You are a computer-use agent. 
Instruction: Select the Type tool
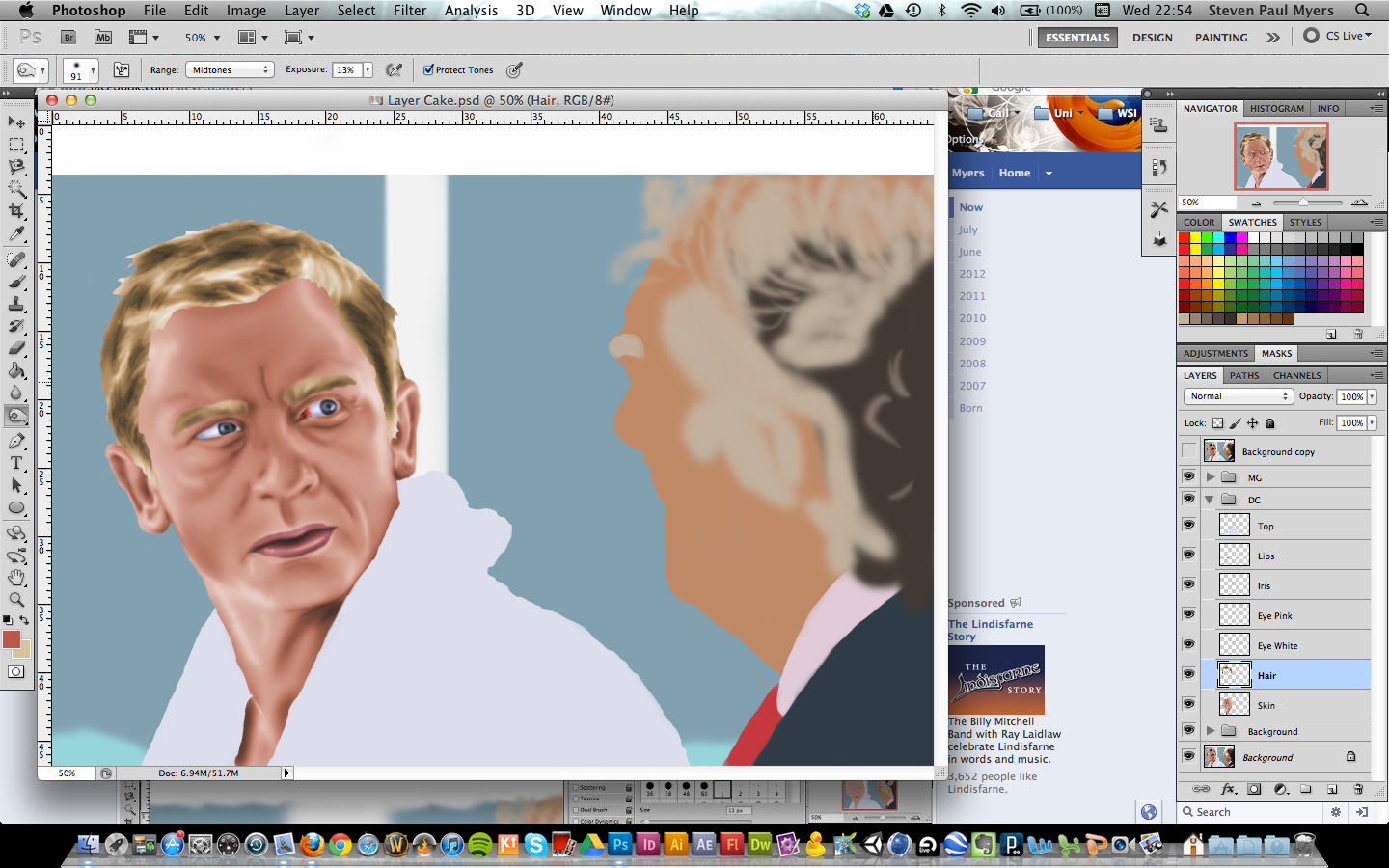tap(16, 463)
